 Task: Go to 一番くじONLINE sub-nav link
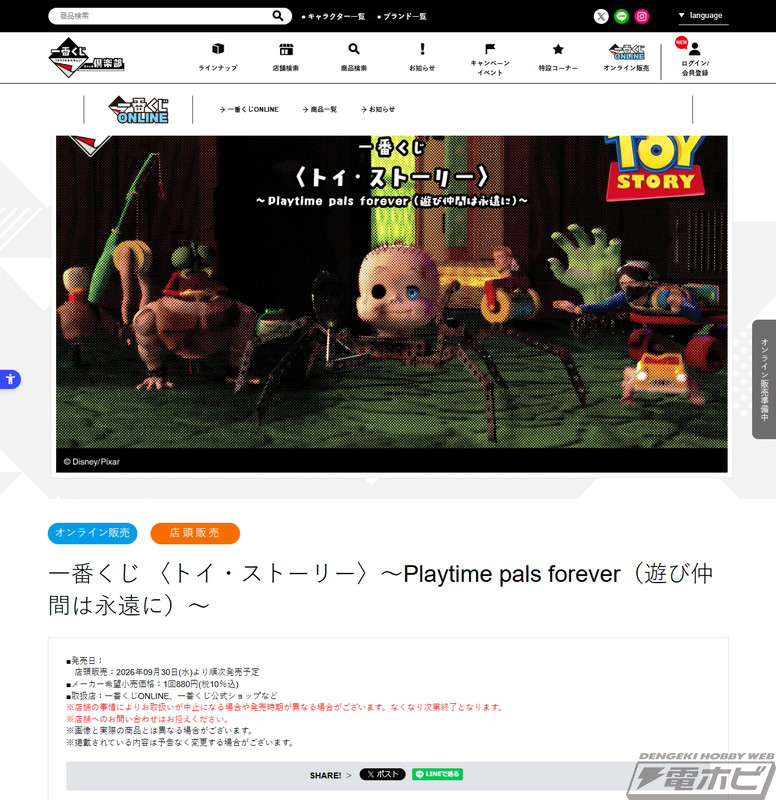pos(249,109)
